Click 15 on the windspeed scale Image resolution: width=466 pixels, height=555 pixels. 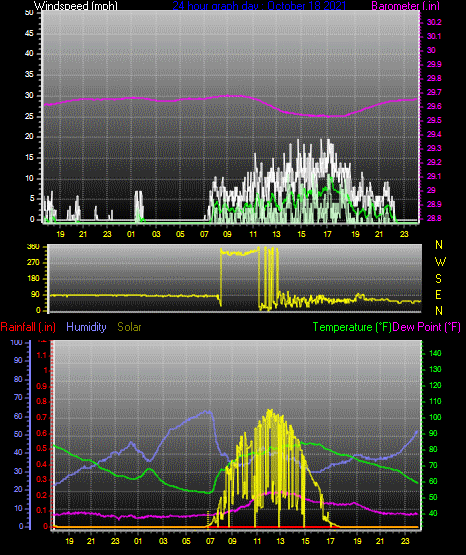pos(29,158)
